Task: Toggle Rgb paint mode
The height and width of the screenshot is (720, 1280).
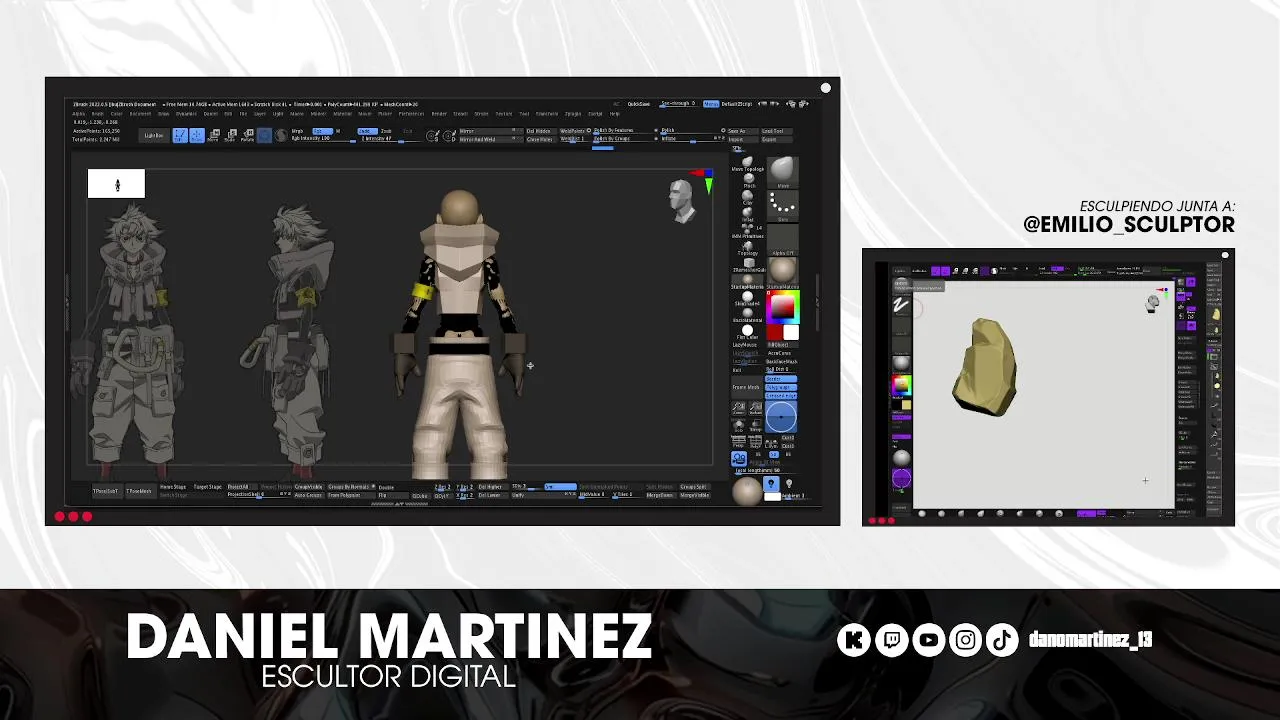Action: pyautogui.click(x=323, y=131)
